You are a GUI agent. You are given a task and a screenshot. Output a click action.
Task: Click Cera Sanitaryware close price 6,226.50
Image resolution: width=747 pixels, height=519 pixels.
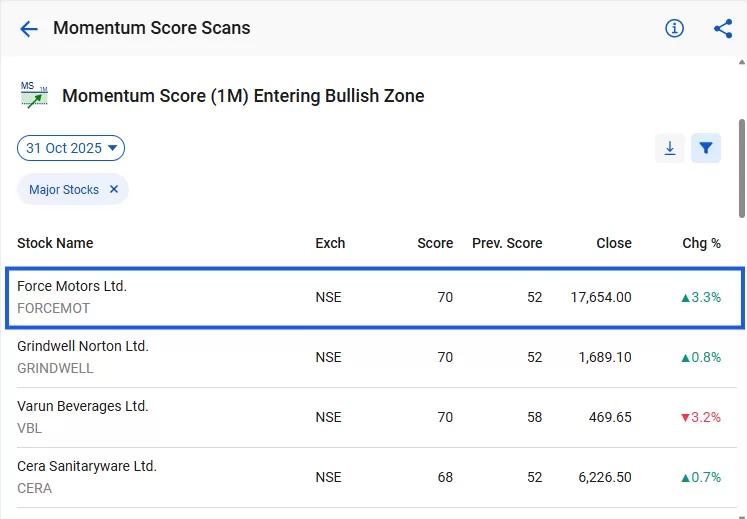click(x=605, y=478)
